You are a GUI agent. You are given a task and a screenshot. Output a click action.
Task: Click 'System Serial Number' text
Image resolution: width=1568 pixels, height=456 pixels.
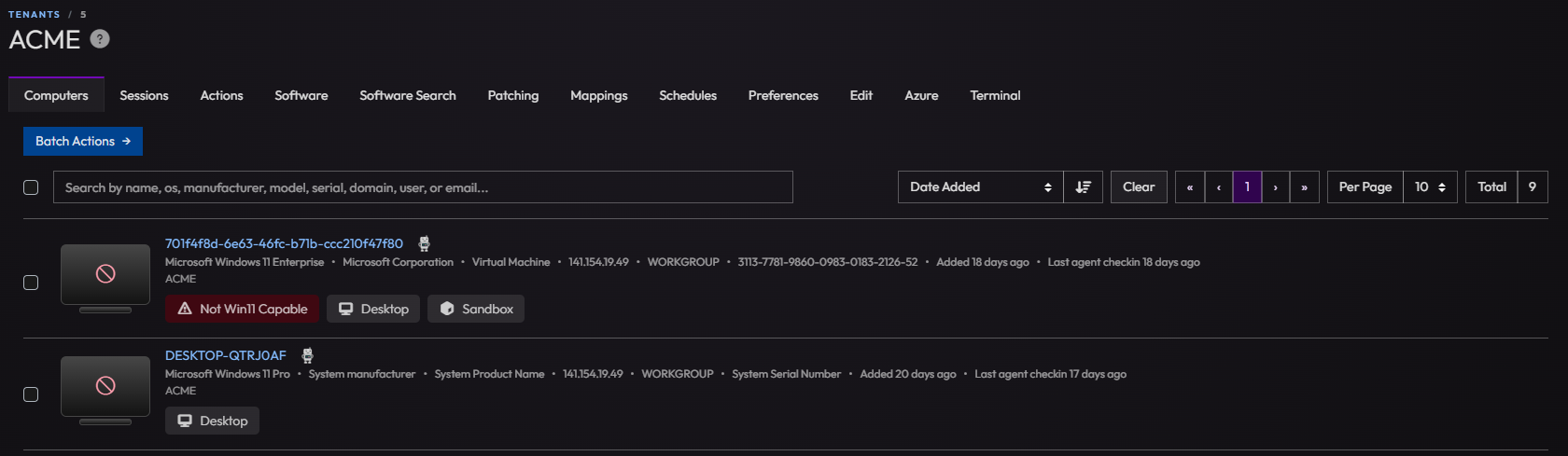pos(786,374)
